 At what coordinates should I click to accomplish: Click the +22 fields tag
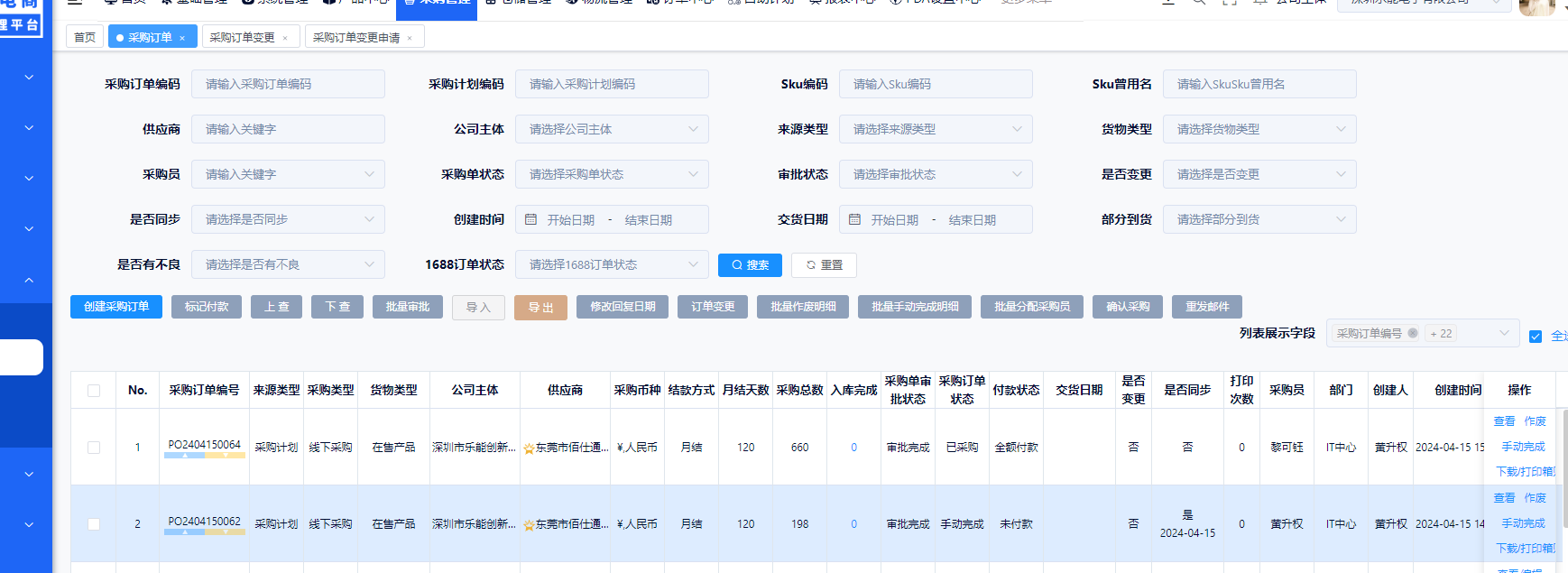click(x=1441, y=333)
